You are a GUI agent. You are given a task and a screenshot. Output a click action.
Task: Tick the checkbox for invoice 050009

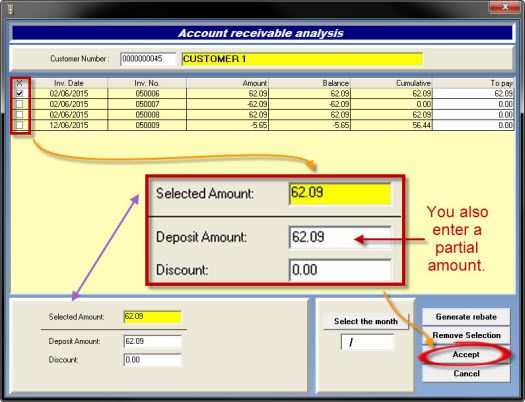point(19,125)
